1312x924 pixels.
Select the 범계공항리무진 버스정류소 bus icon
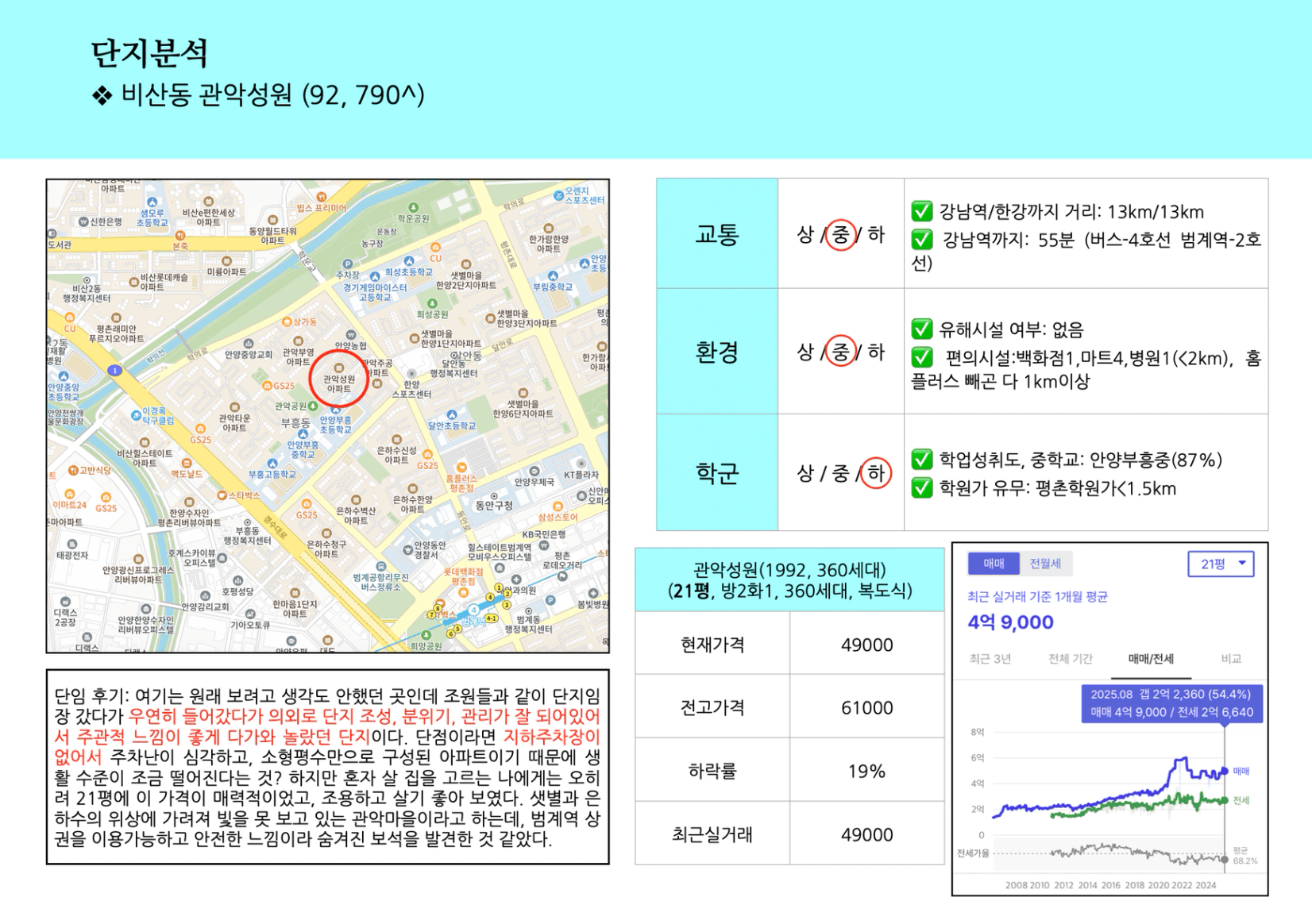coord(380,568)
